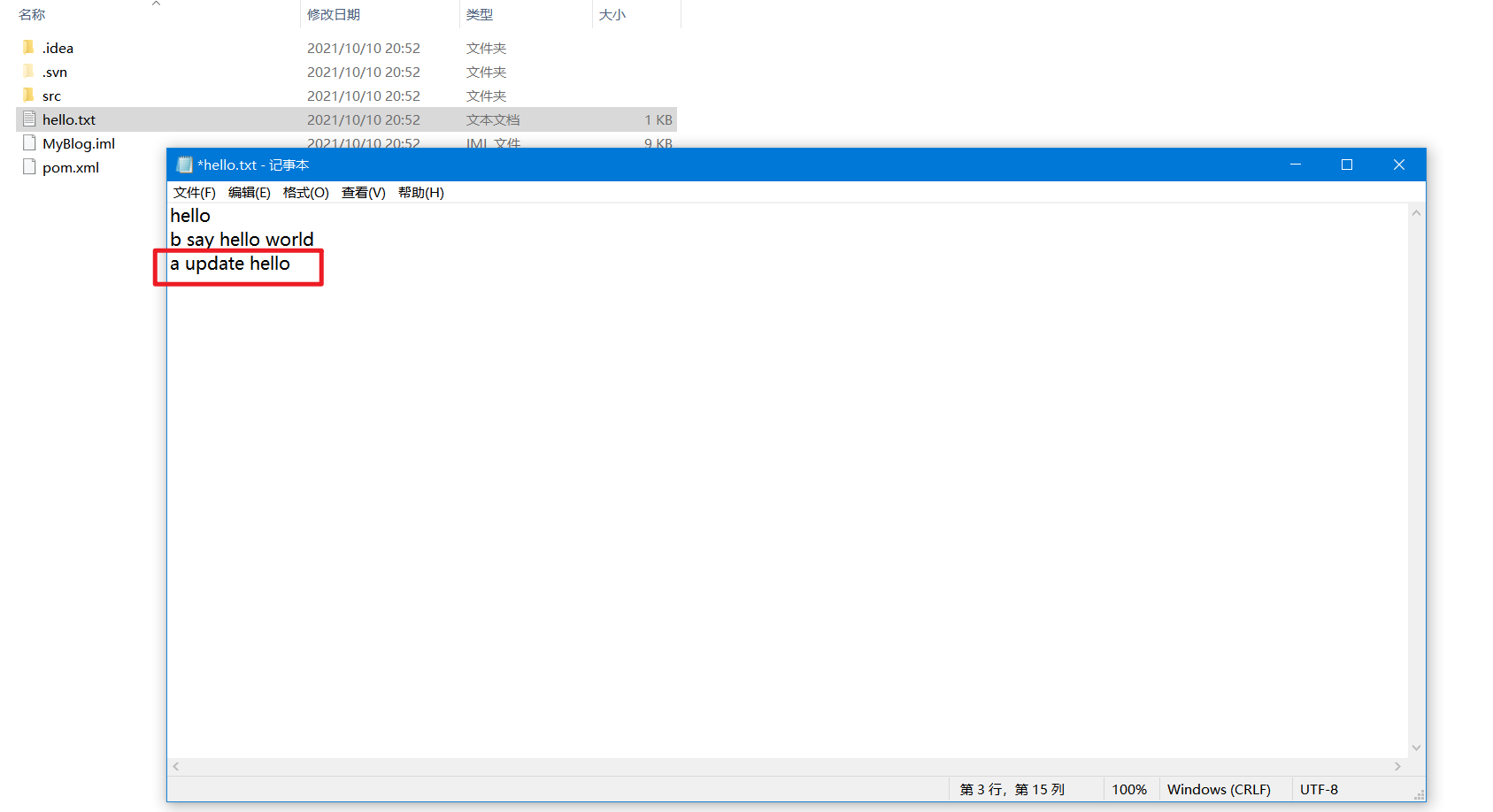
Task: Maximize the Notepad window
Action: tap(1347, 165)
